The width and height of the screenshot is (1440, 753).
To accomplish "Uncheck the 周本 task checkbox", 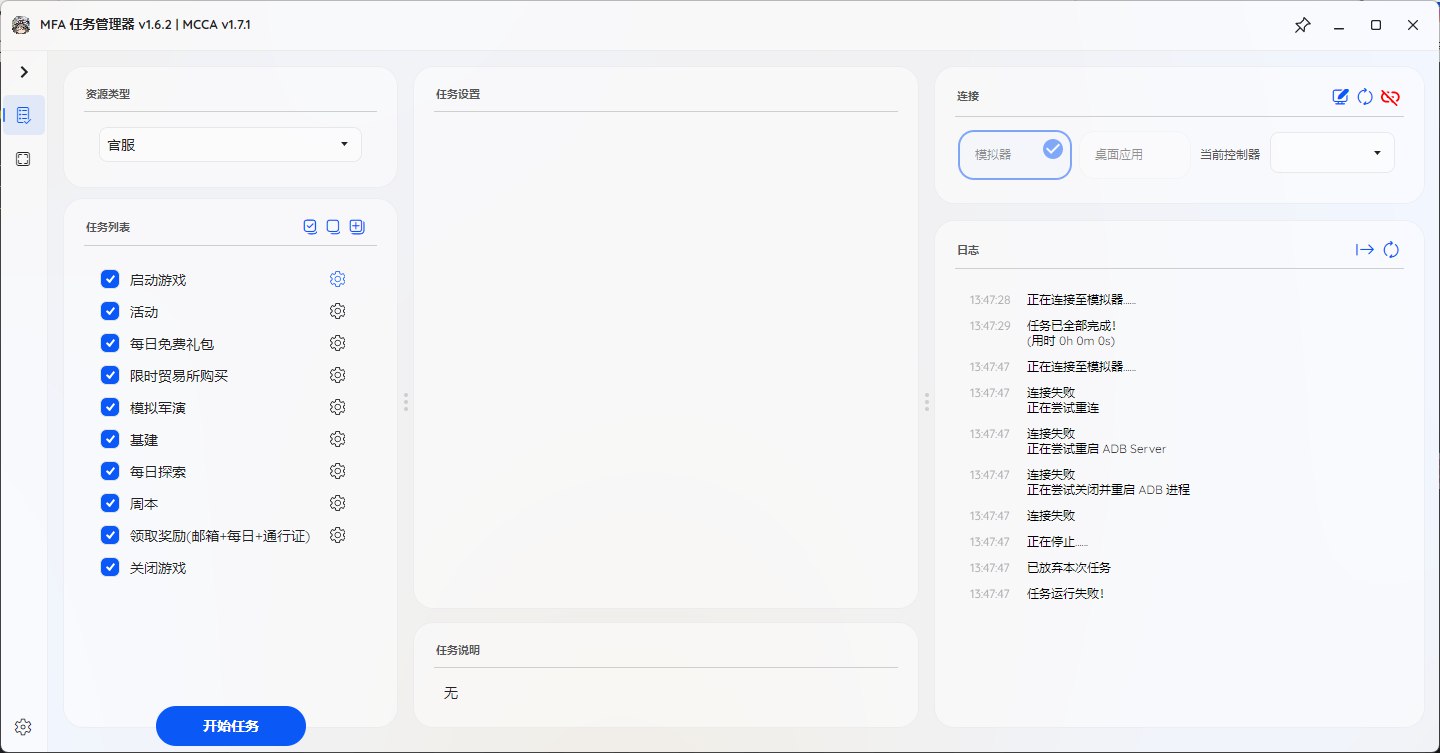I will [110, 503].
